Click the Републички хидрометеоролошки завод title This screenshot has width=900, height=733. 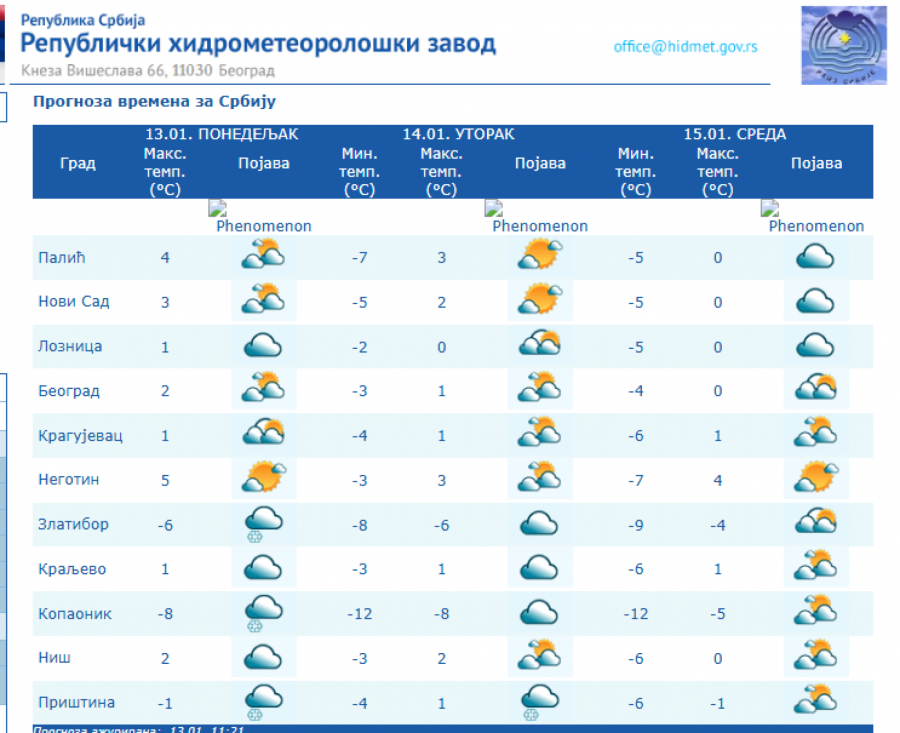click(258, 44)
